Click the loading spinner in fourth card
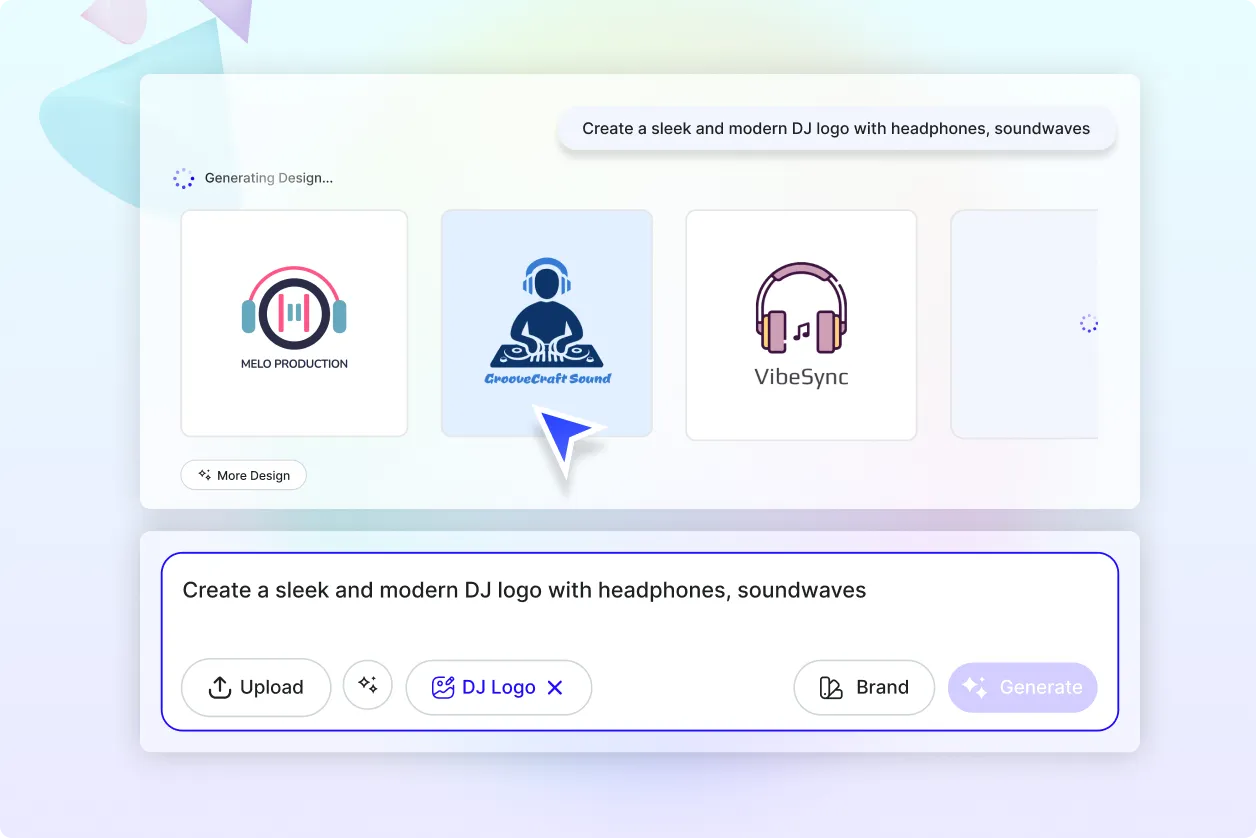 [1088, 323]
